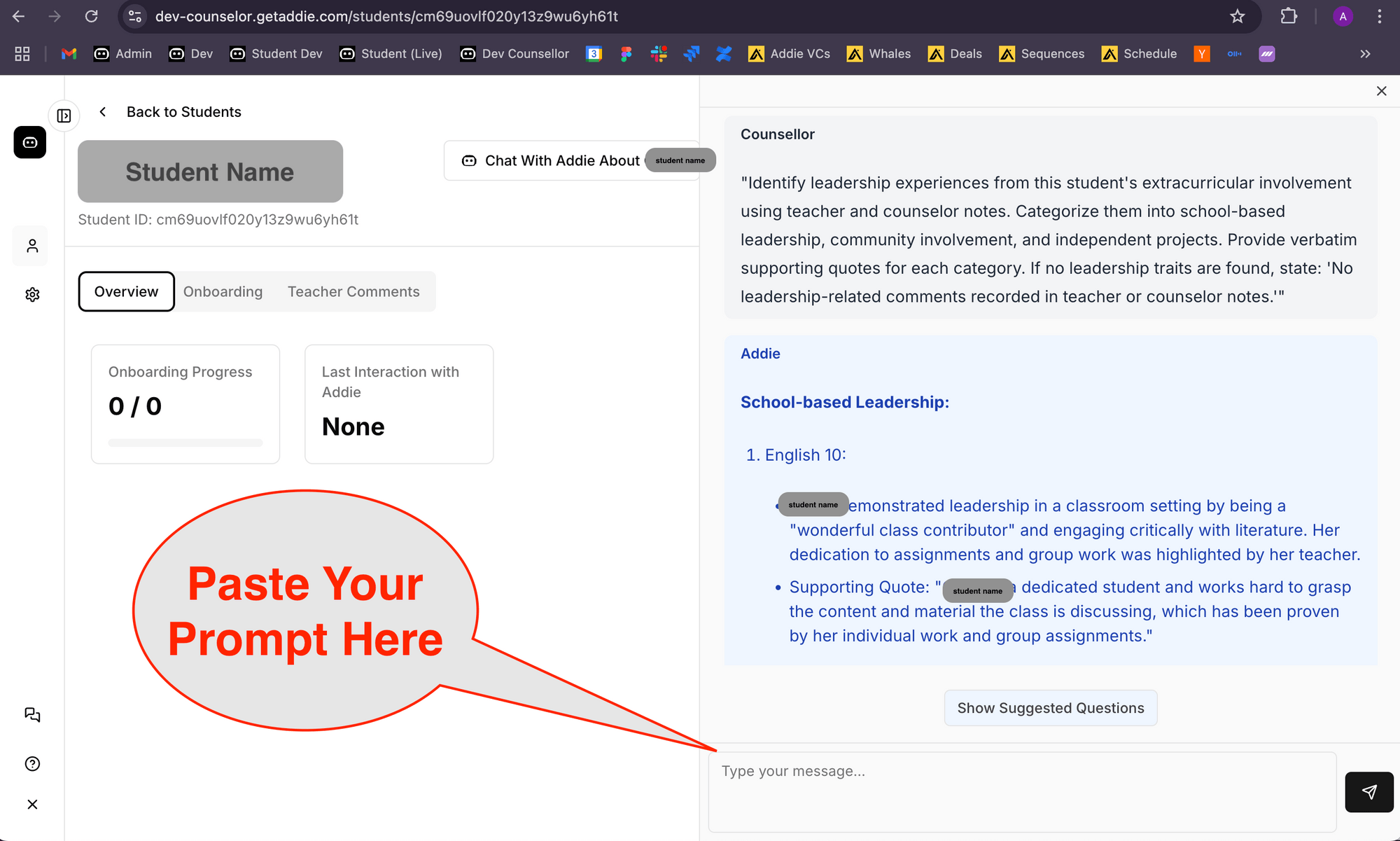This screenshot has width=1400, height=841.
Task: Show hidden bookmarks with double chevron
Action: [x=1365, y=54]
